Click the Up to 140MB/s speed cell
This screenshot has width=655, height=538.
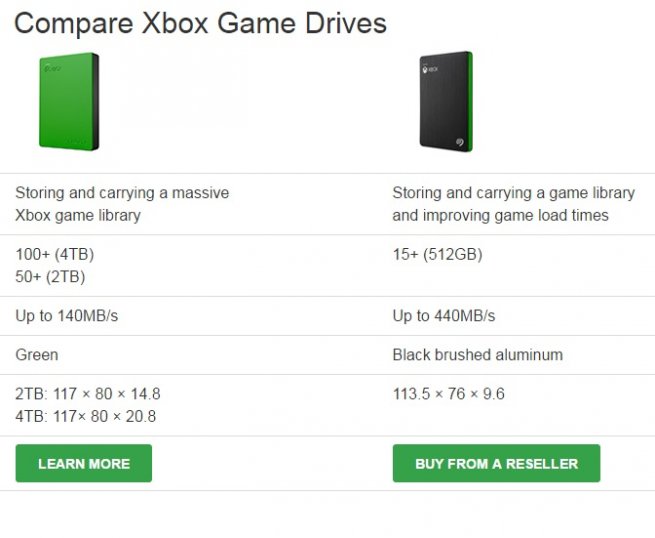pyautogui.click(x=67, y=316)
